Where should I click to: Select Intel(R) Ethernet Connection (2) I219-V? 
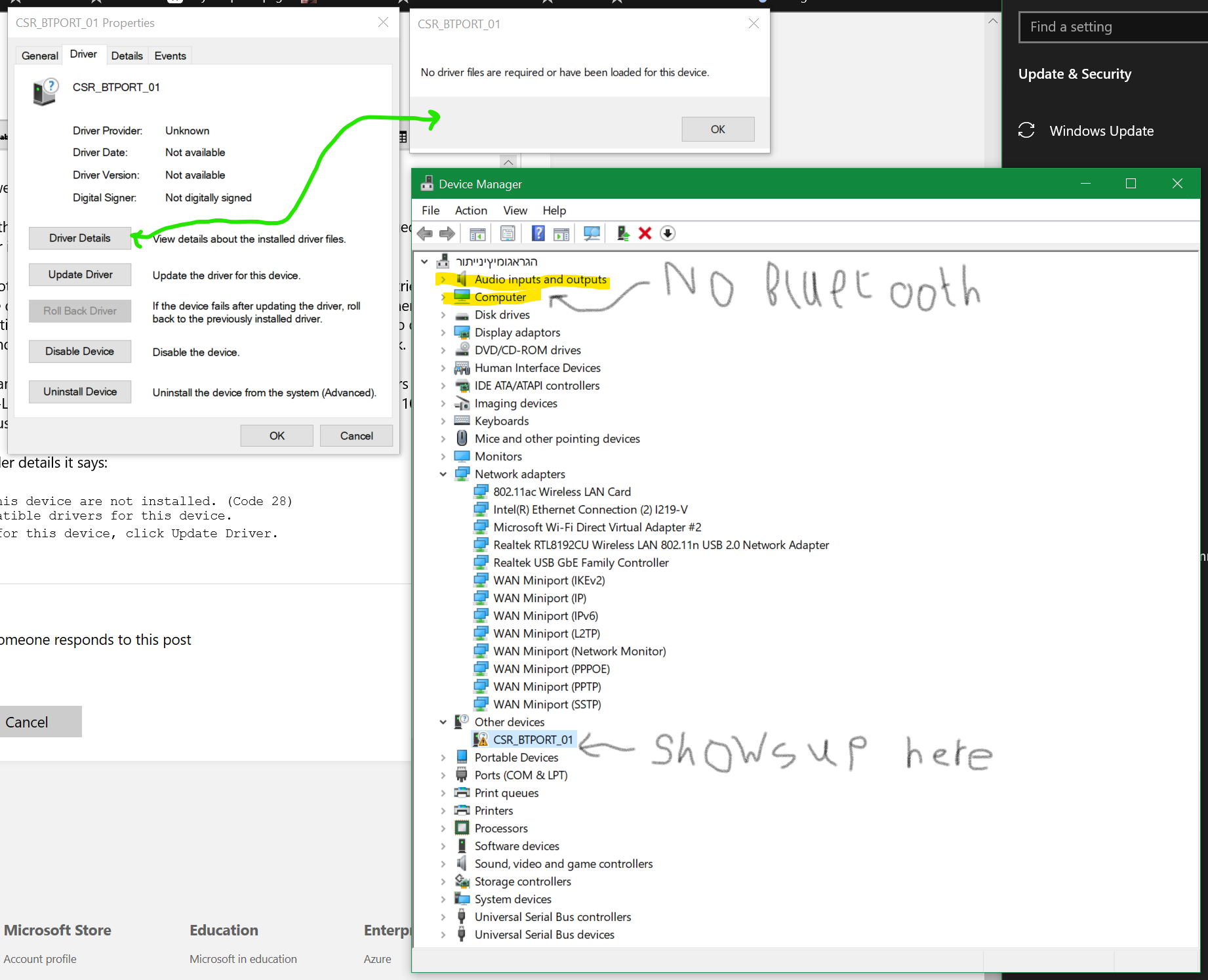(590, 509)
